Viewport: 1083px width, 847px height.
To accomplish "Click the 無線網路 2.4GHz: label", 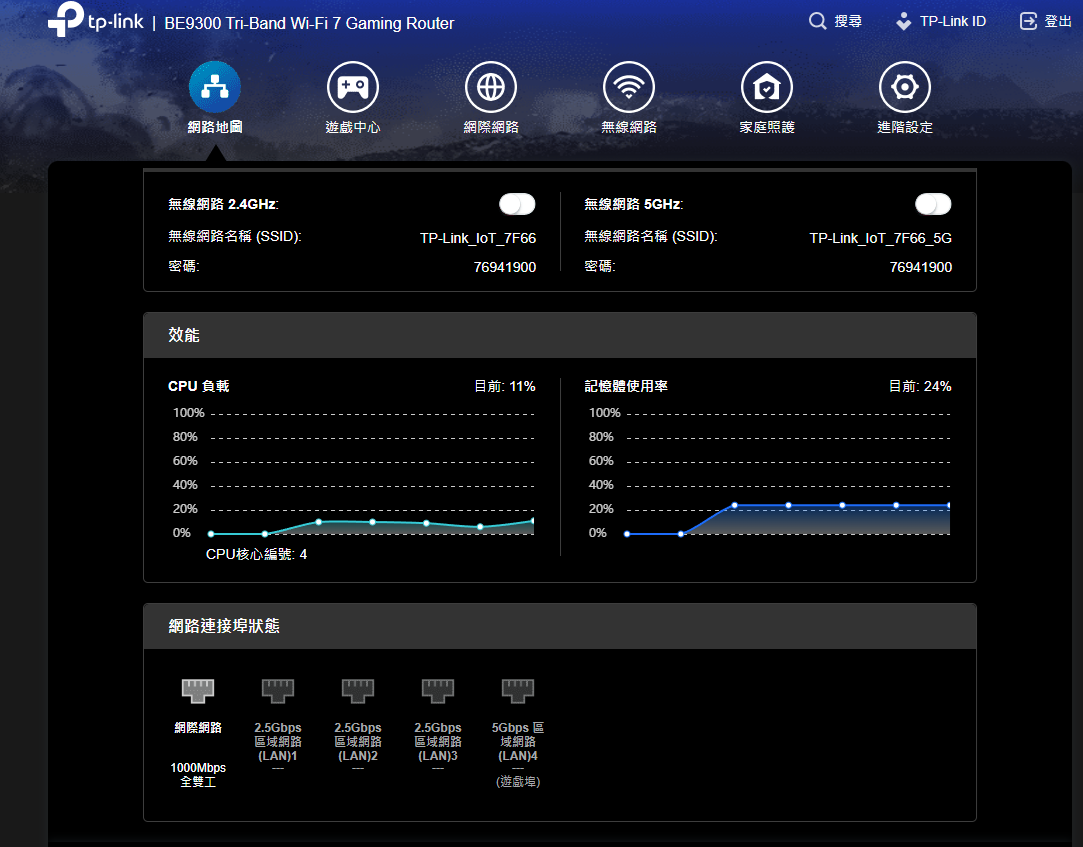I will click(224, 204).
